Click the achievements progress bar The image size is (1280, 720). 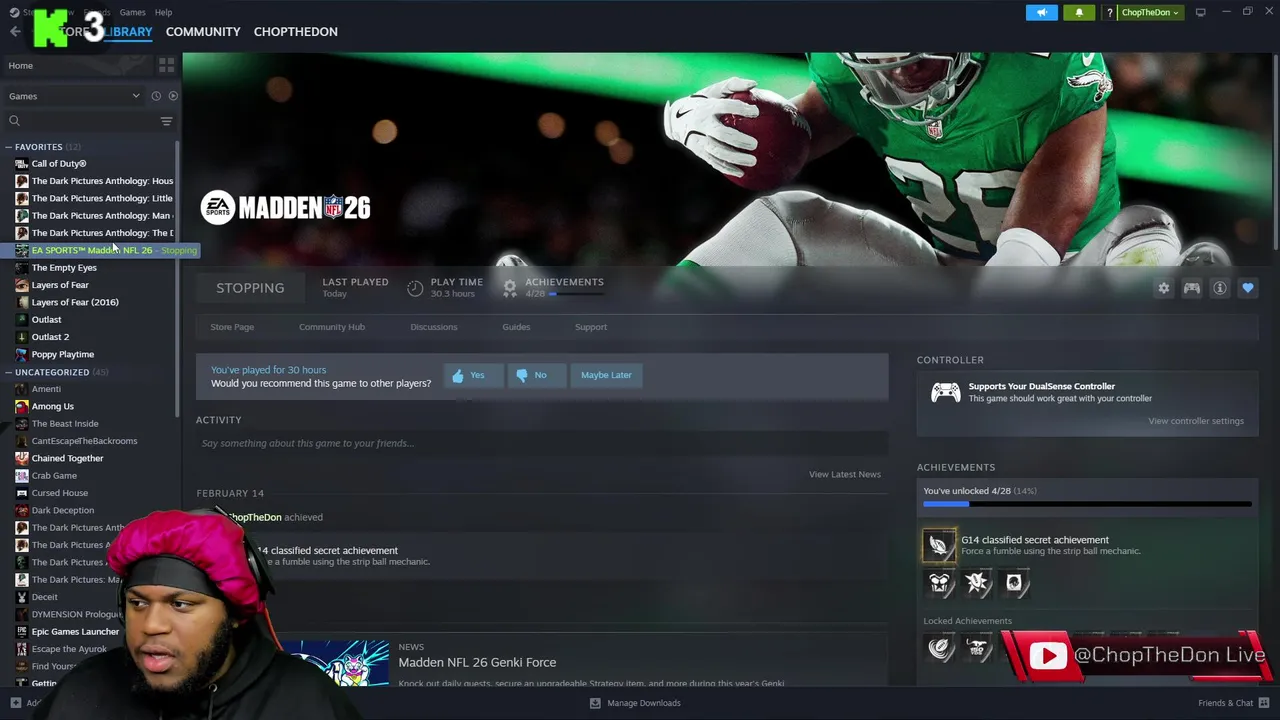(x=1087, y=504)
